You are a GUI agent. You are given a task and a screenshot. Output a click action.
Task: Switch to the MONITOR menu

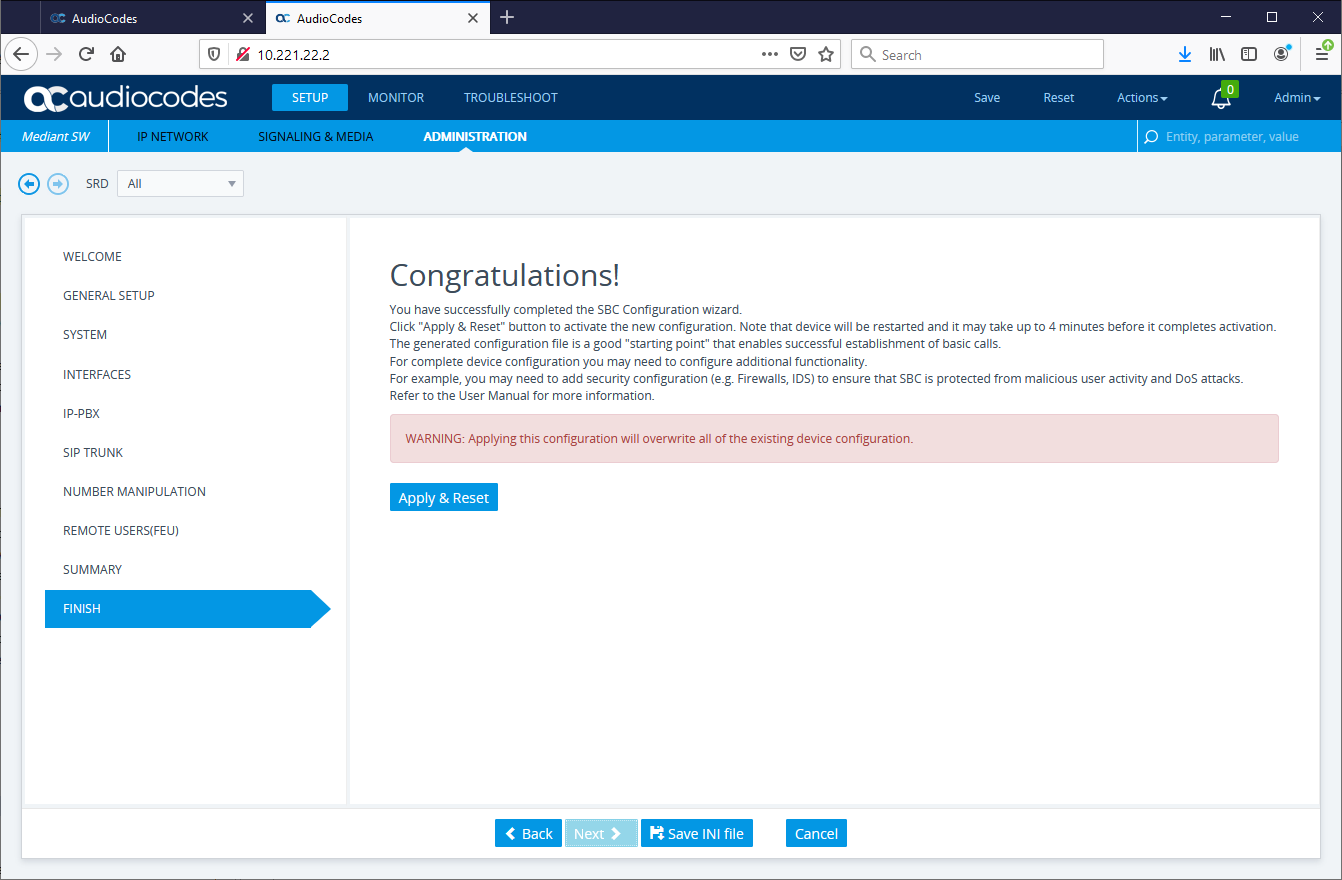pos(396,98)
